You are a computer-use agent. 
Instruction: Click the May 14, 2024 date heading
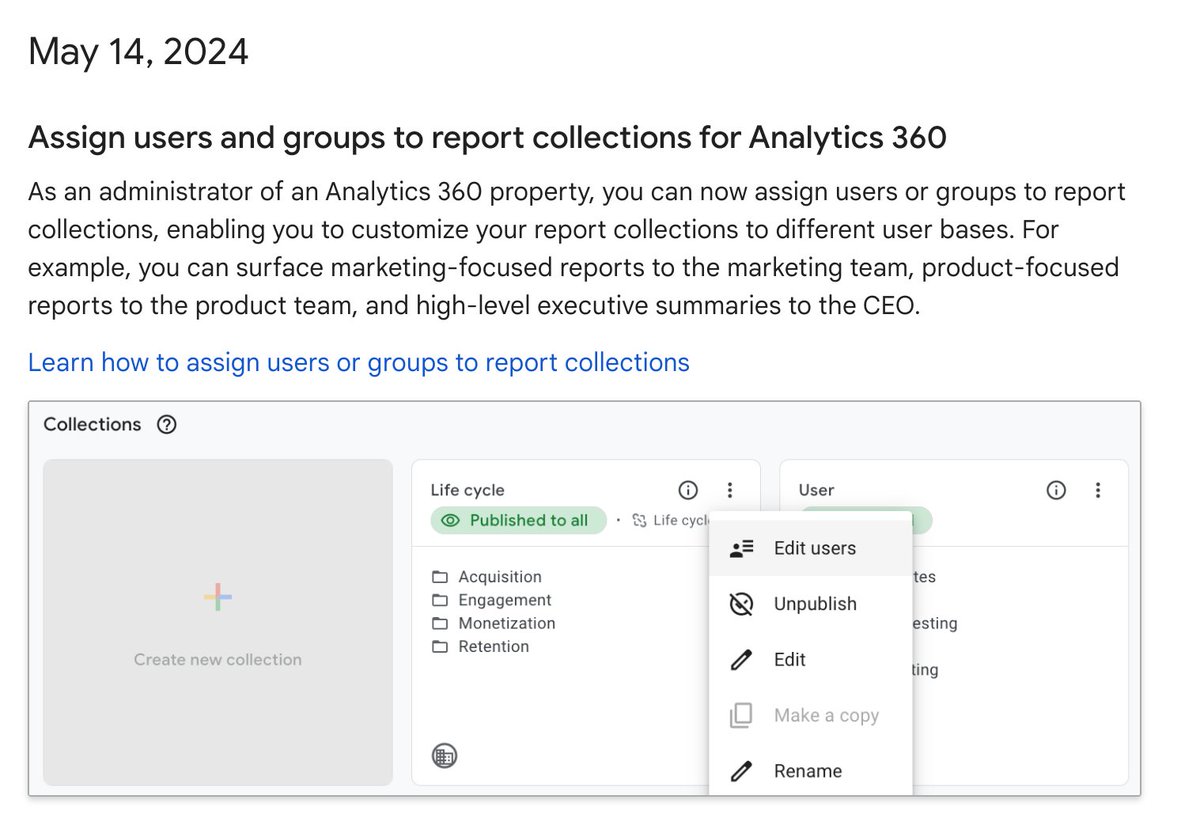(x=138, y=51)
